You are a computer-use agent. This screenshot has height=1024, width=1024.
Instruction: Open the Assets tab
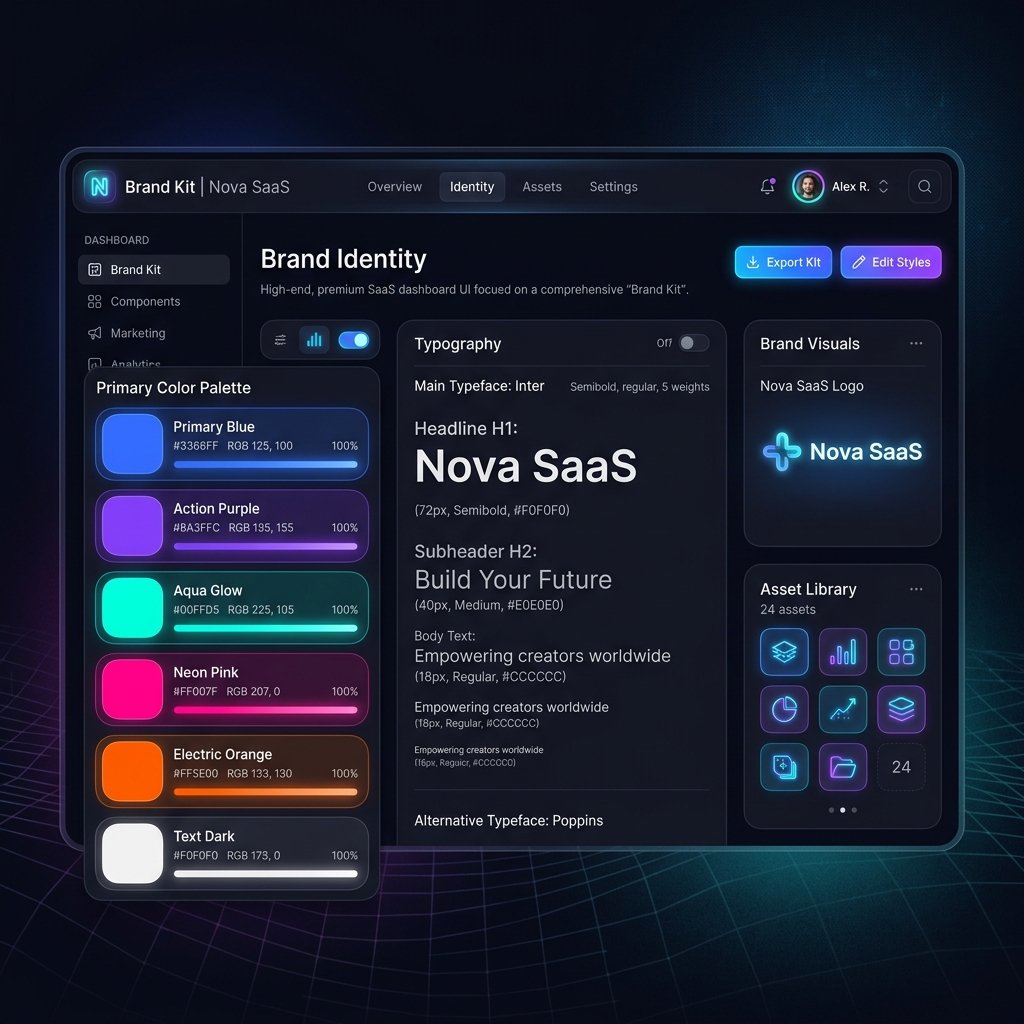542,186
